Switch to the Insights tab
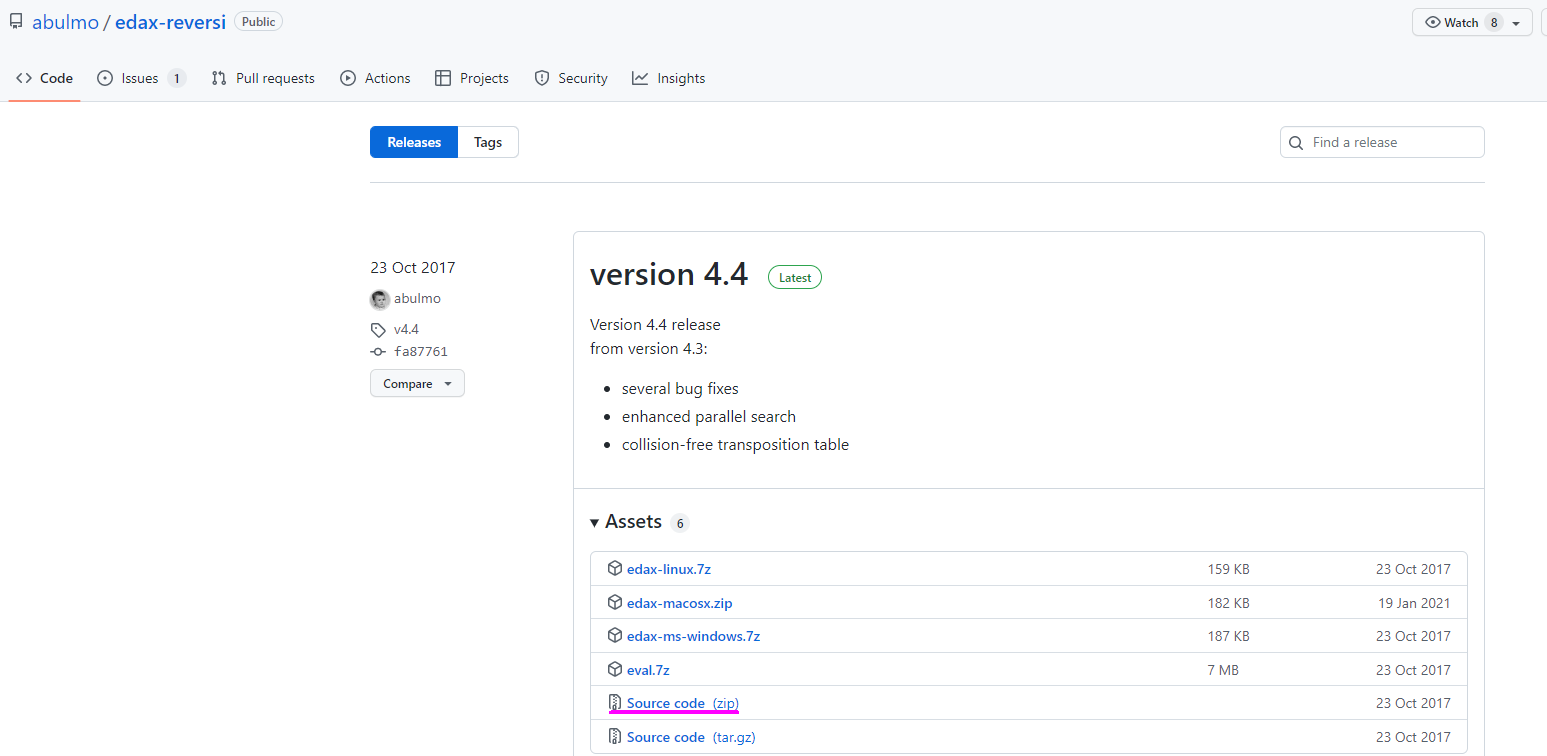 pos(669,78)
